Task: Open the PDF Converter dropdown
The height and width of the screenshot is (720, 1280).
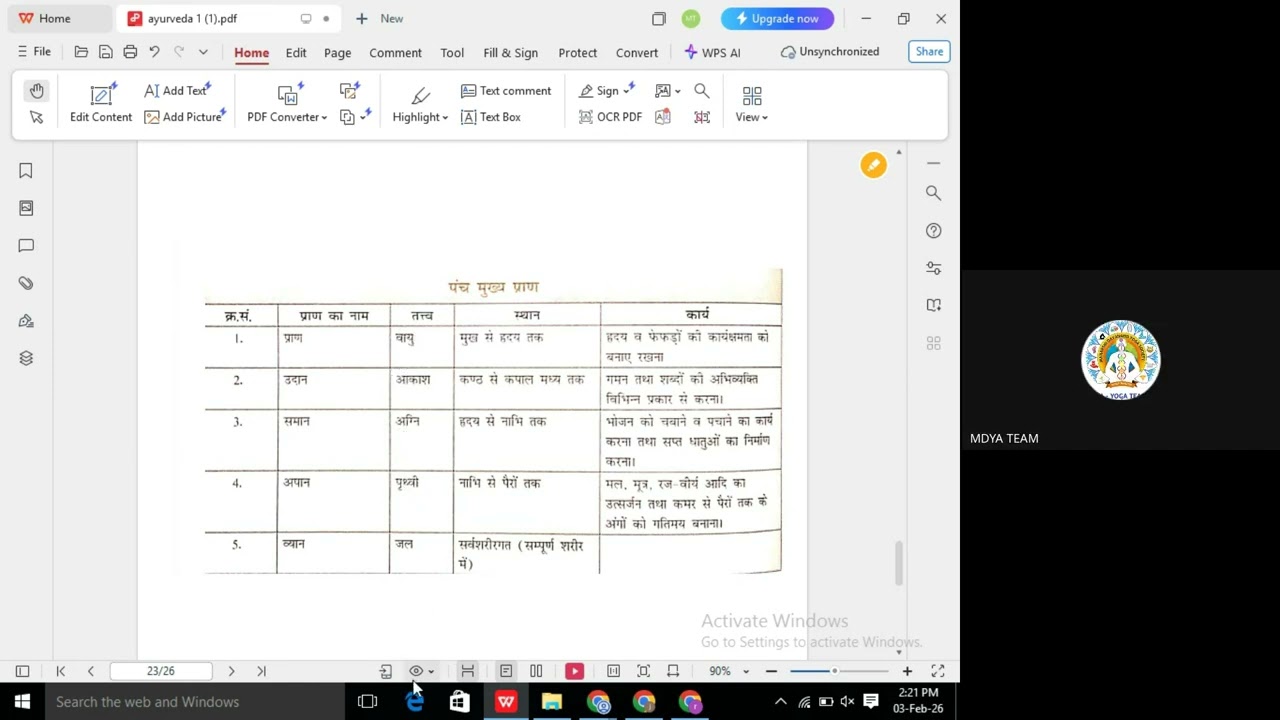Action: [287, 103]
